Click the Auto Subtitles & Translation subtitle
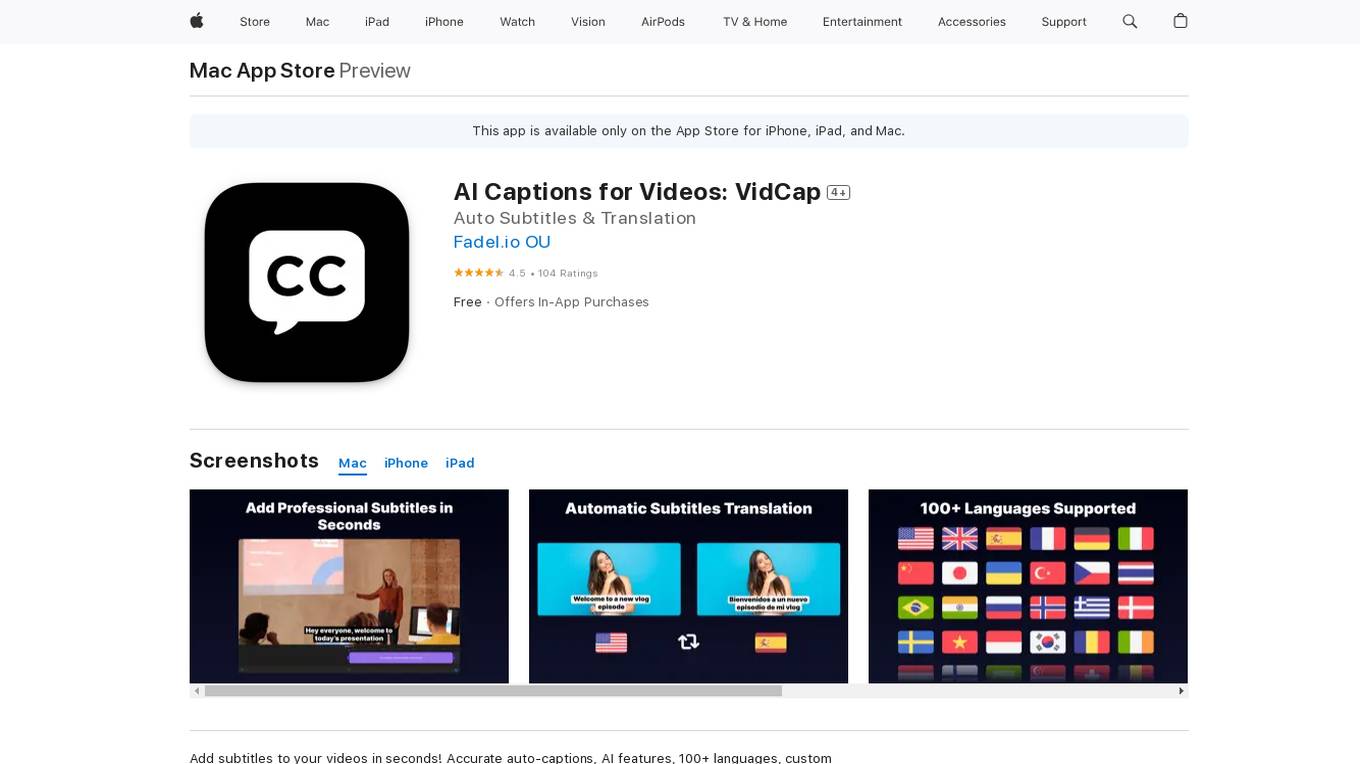Viewport: 1360px width, 764px height. 575,218
